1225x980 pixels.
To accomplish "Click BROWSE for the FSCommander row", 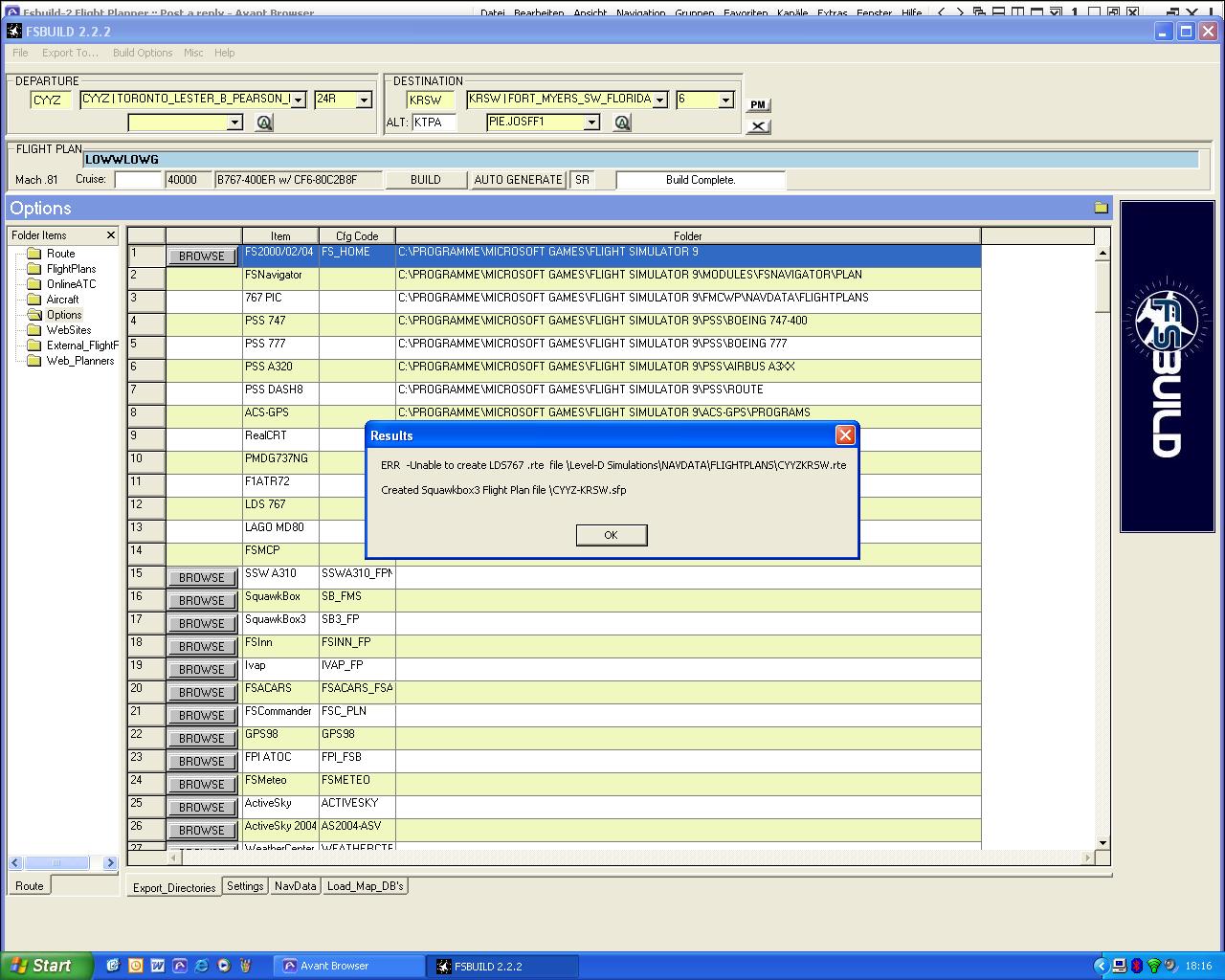I will click(x=202, y=716).
